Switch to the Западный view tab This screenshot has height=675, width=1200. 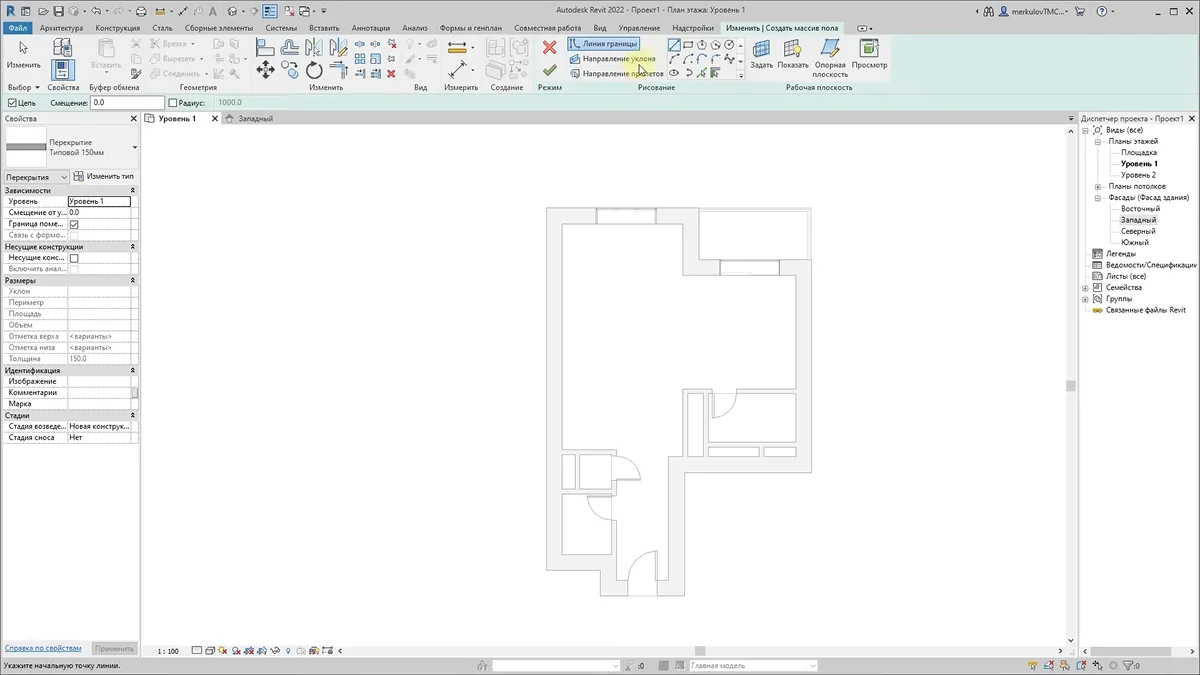pyautogui.click(x=255, y=118)
